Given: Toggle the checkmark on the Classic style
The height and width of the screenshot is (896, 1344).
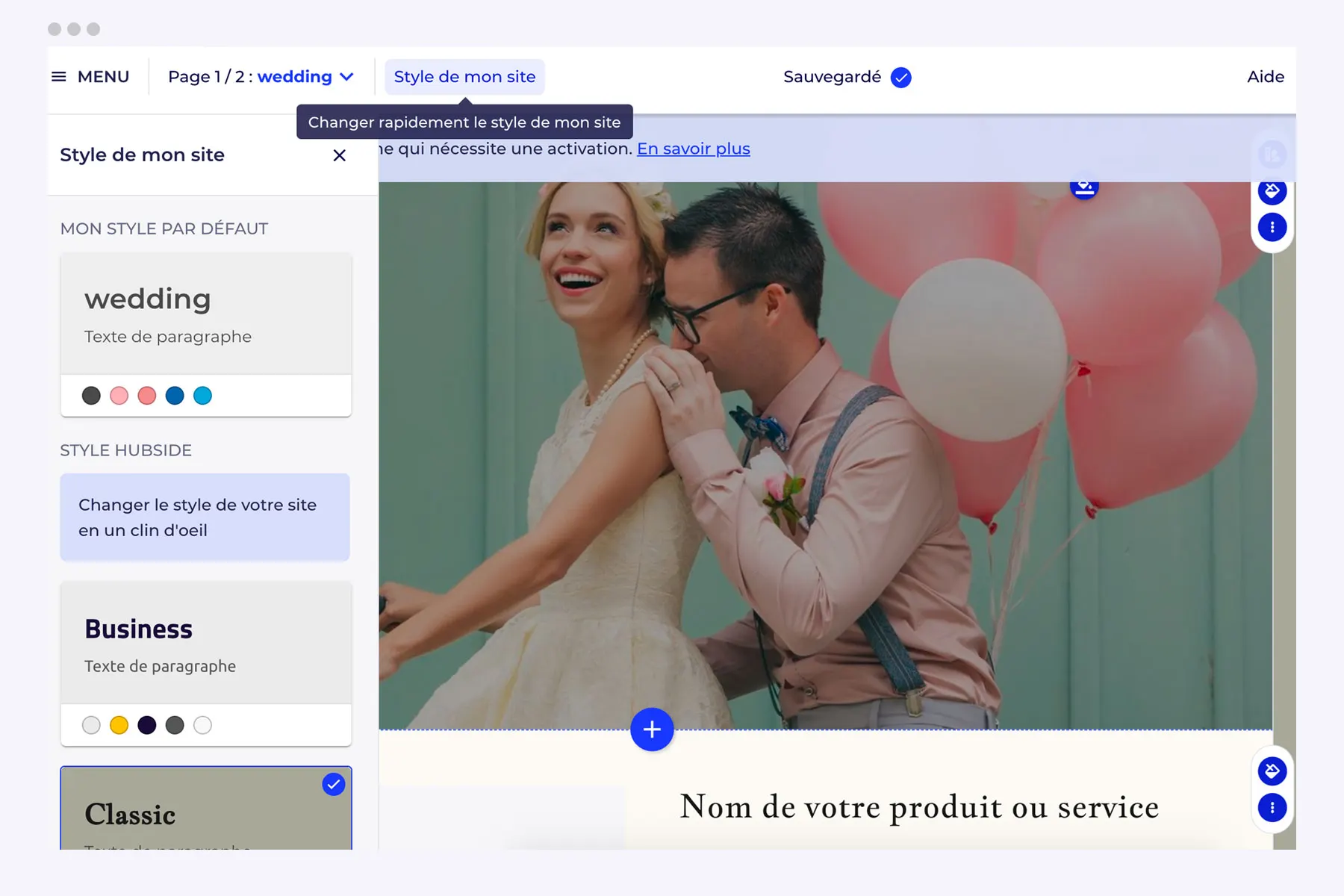Looking at the screenshot, I should pyautogui.click(x=334, y=784).
